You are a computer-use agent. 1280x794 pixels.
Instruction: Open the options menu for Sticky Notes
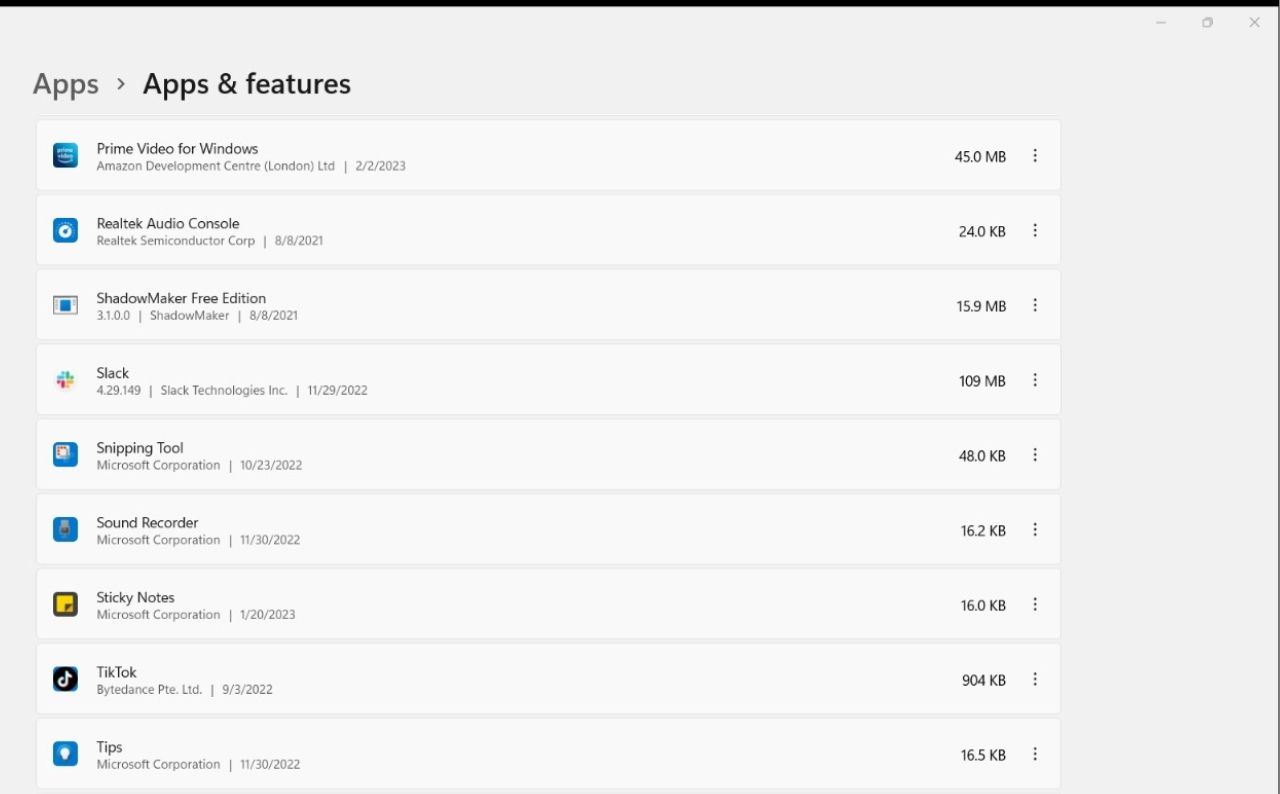pyautogui.click(x=1035, y=605)
